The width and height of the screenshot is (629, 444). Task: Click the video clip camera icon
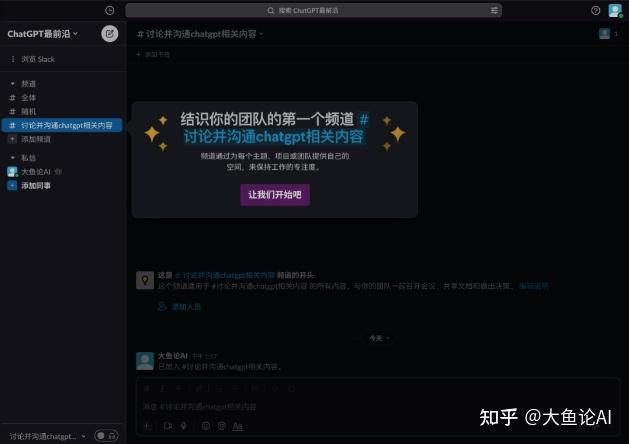pyautogui.click(x=168, y=426)
